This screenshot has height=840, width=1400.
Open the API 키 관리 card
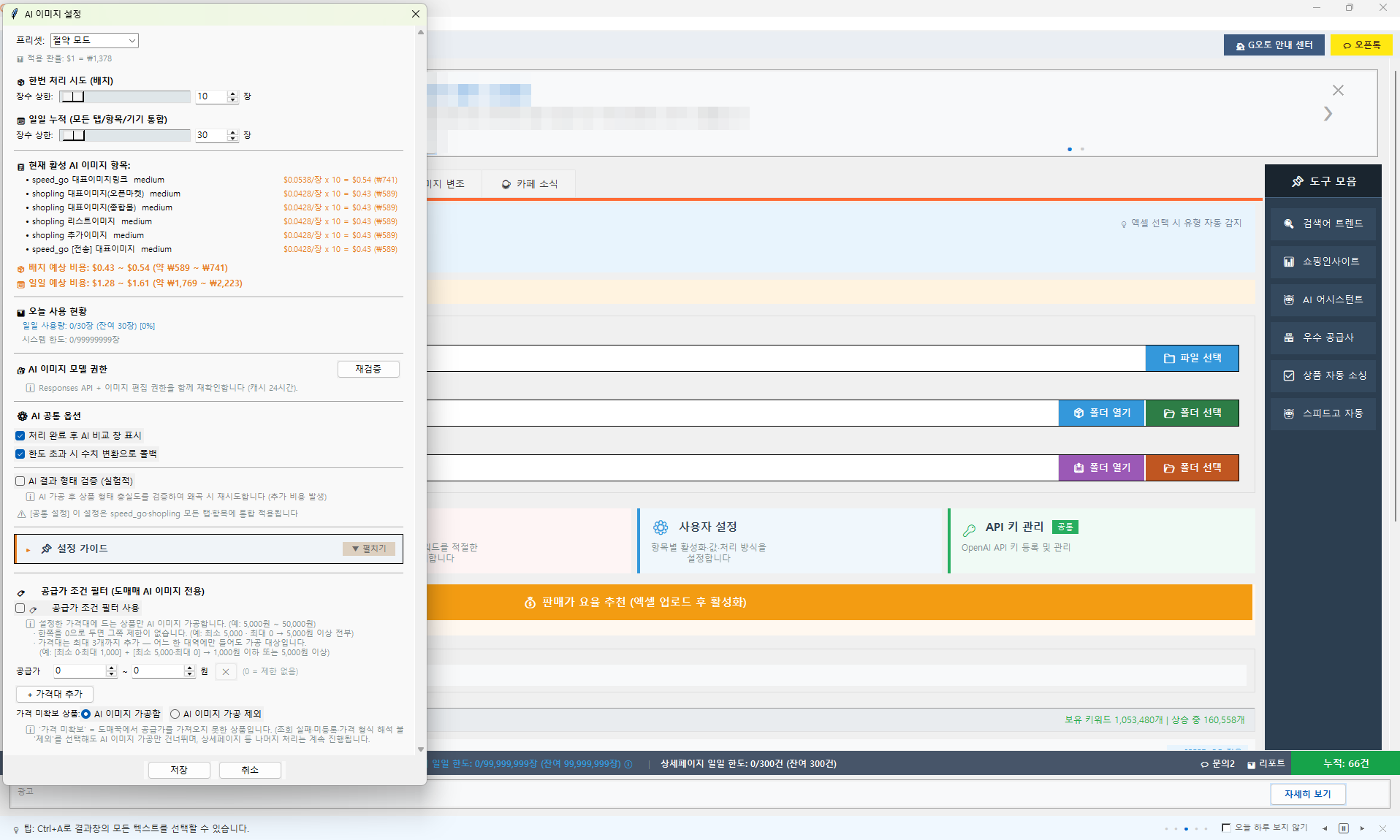click(1102, 541)
